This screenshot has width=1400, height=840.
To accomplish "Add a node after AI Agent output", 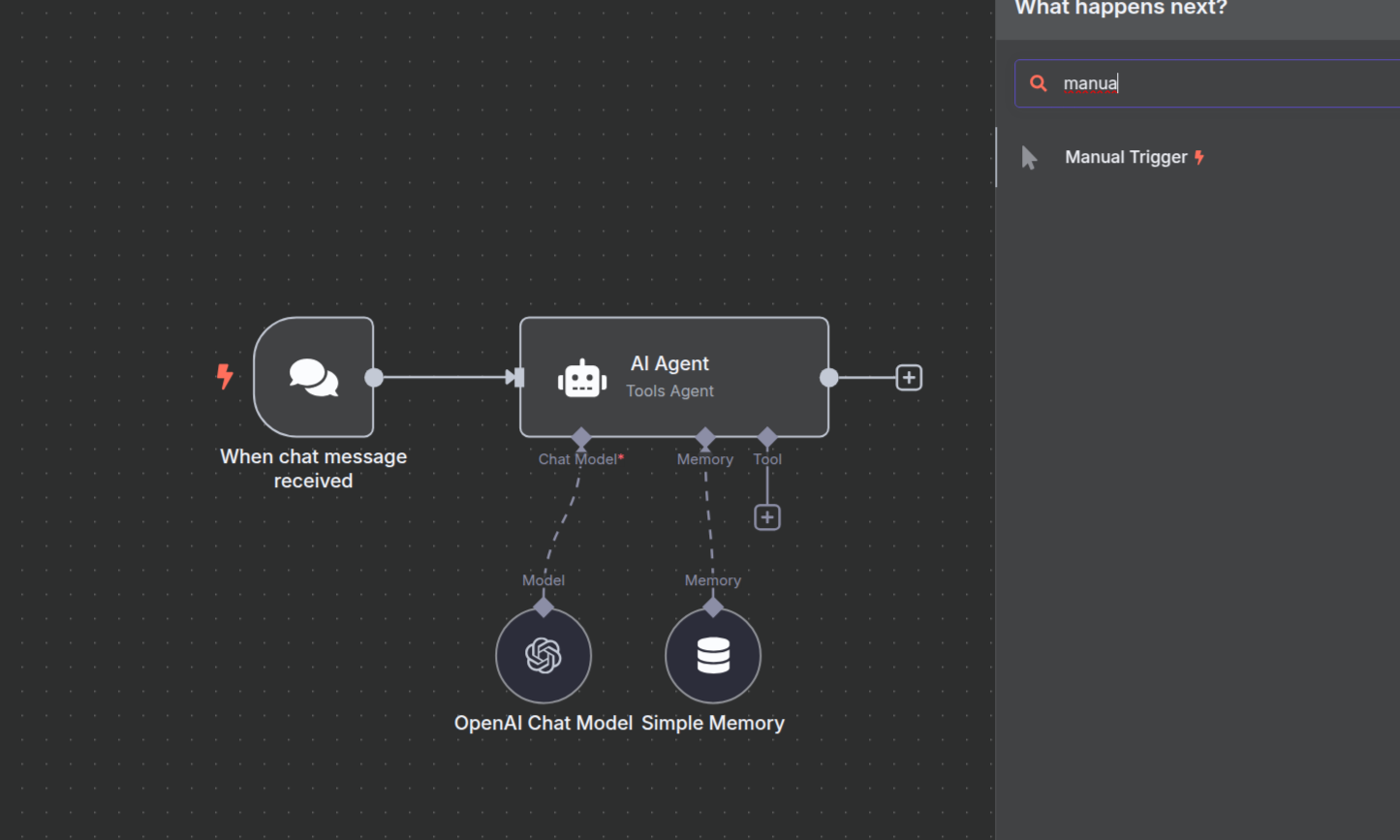I will point(909,378).
